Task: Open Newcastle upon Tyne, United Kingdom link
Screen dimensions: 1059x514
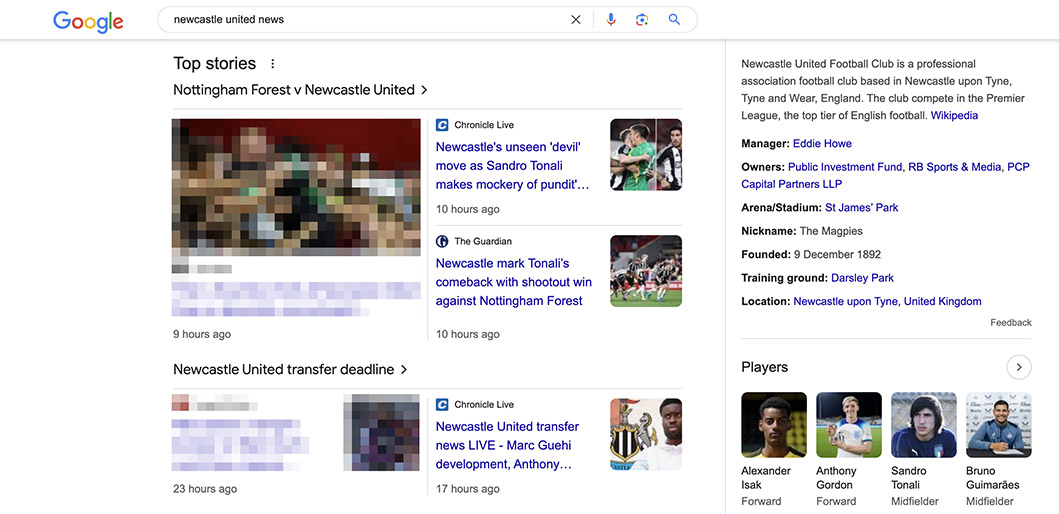Action: [x=887, y=301]
